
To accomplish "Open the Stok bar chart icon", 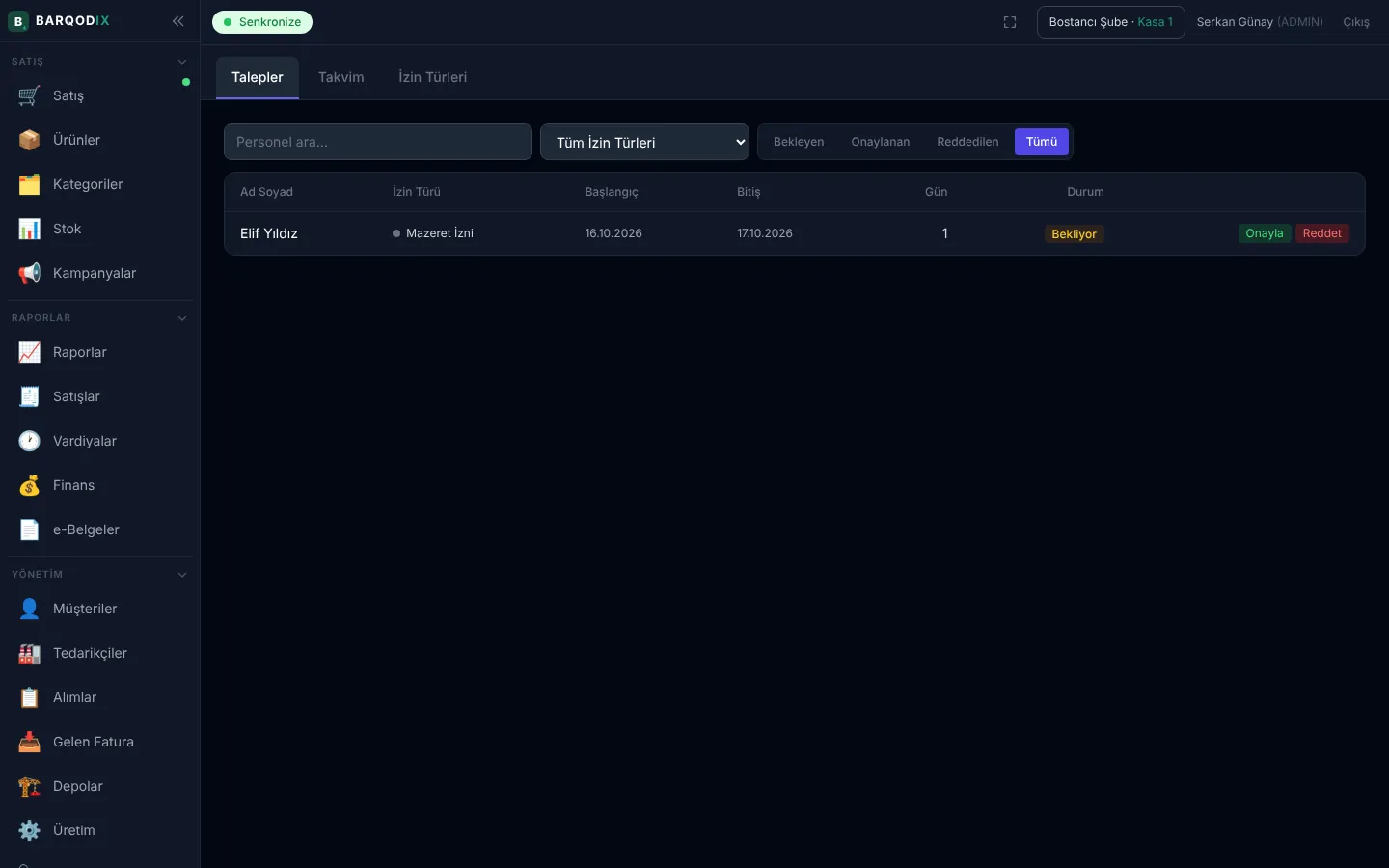I will [29, 229].
